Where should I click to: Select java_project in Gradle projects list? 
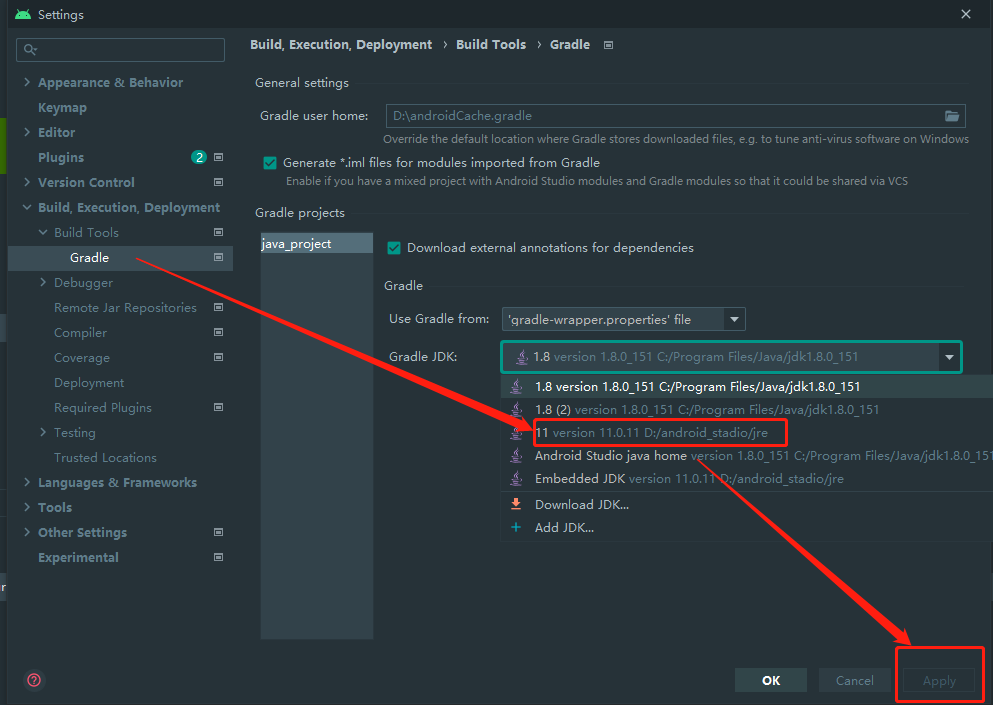pos(317,243)
